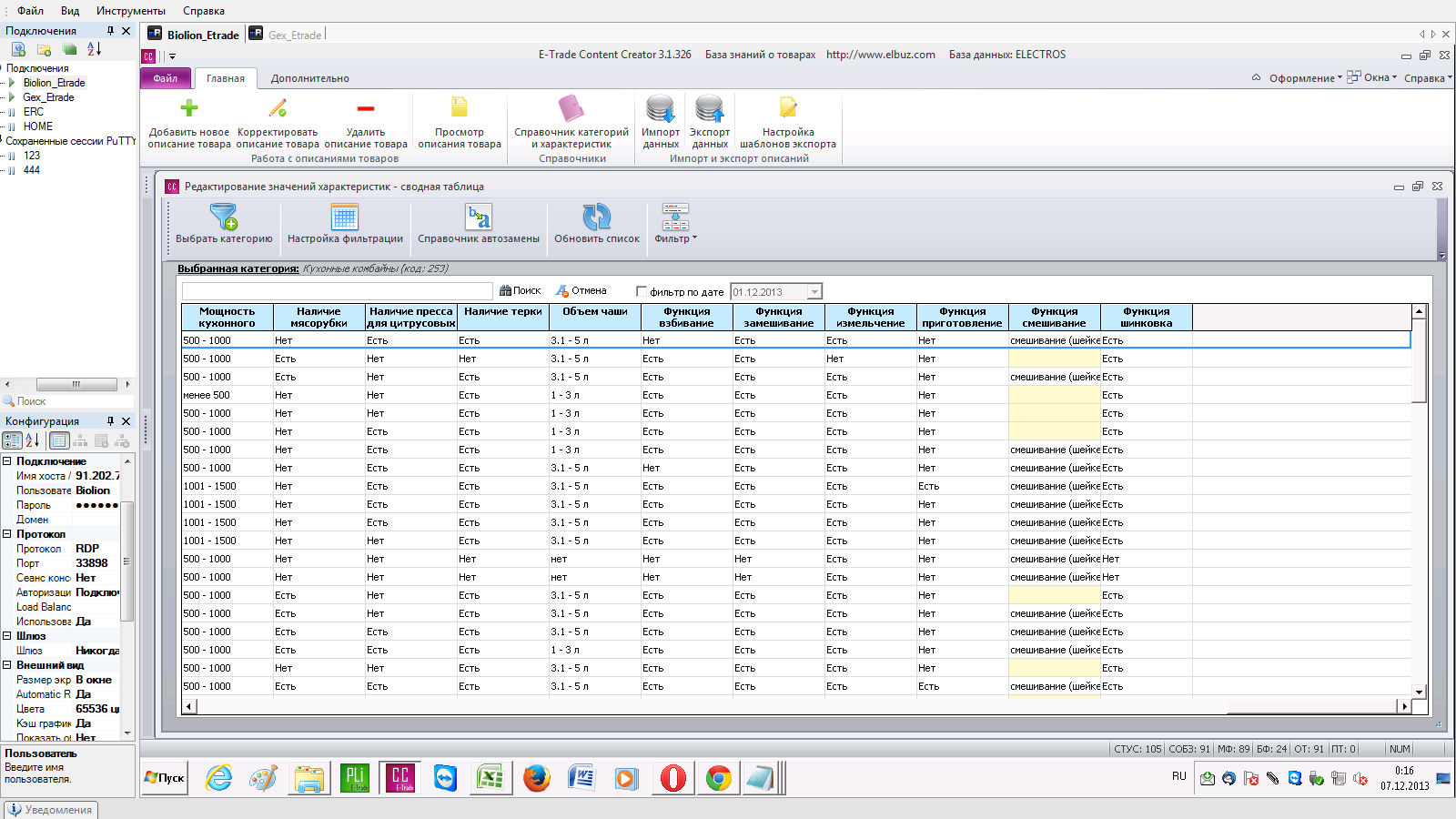This screenshot has height=819, width=1456.
Task: Open Excel from the taskbar
Action: click(491, 778)
